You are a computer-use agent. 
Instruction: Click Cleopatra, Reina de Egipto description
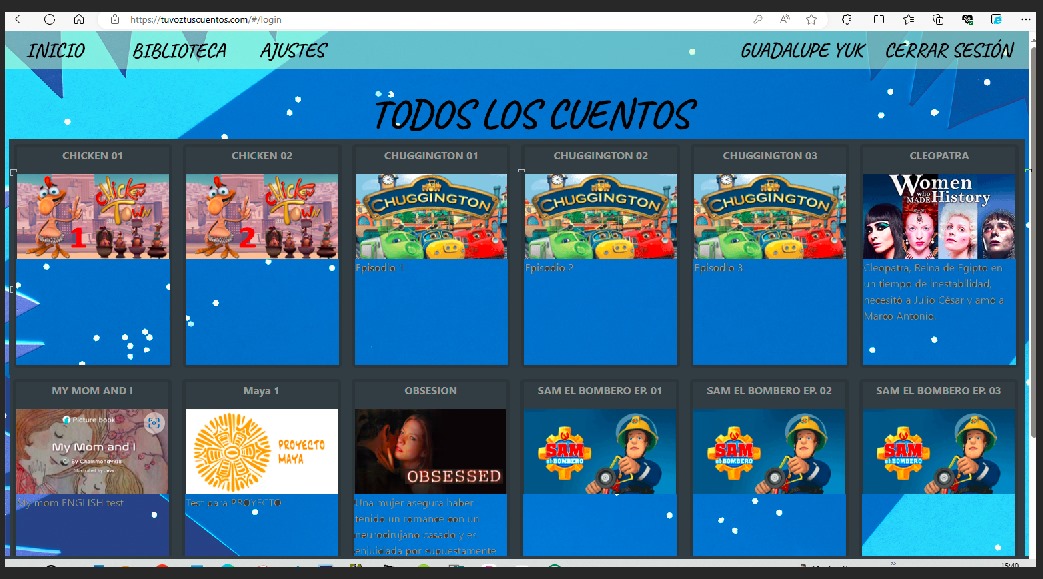pos(933,292)
